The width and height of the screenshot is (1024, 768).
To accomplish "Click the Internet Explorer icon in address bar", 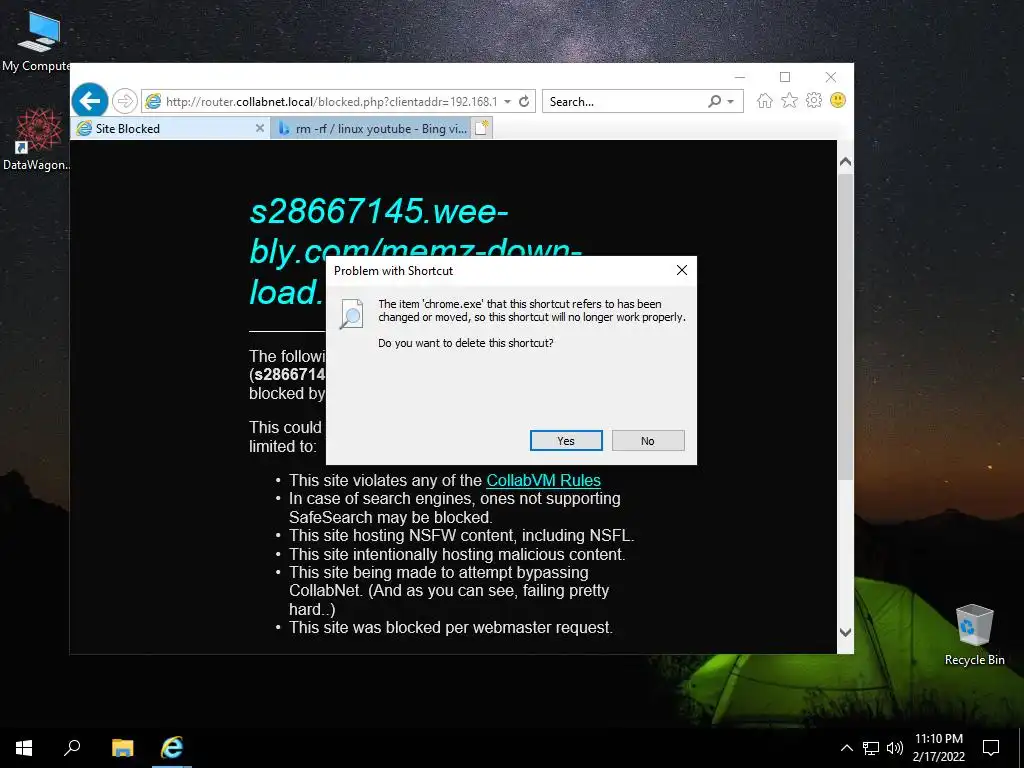I will click(x=153, y=101).
